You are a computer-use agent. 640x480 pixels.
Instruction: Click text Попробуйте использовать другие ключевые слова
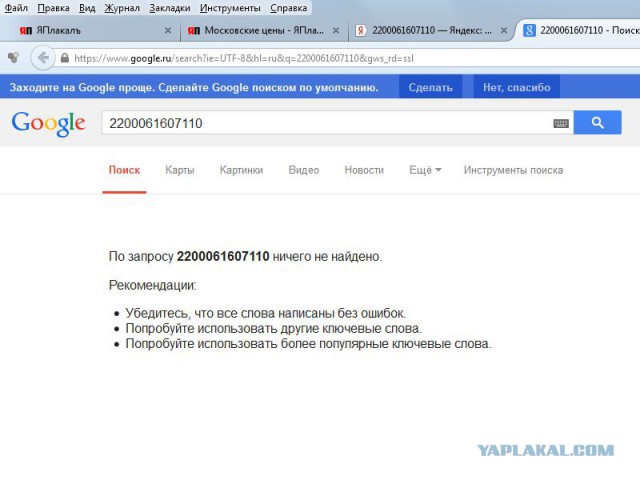[273, 329]
